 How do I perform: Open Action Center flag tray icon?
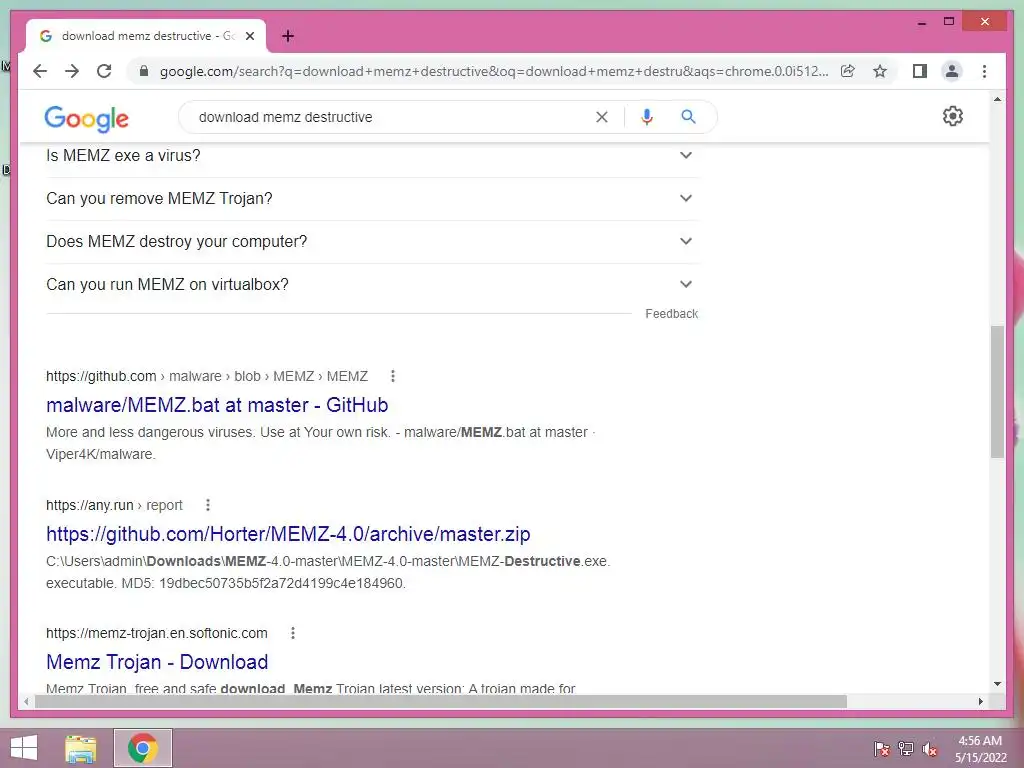pos(882,749)
